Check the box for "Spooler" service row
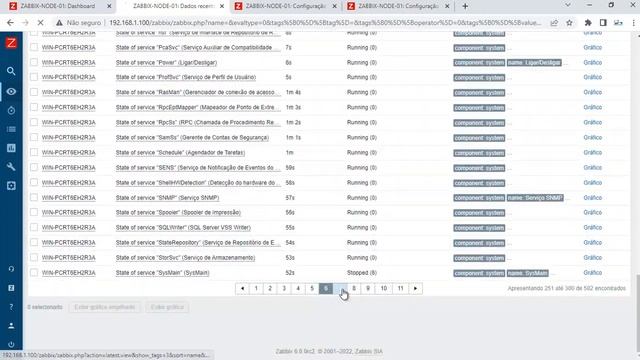 pos(34,212)
